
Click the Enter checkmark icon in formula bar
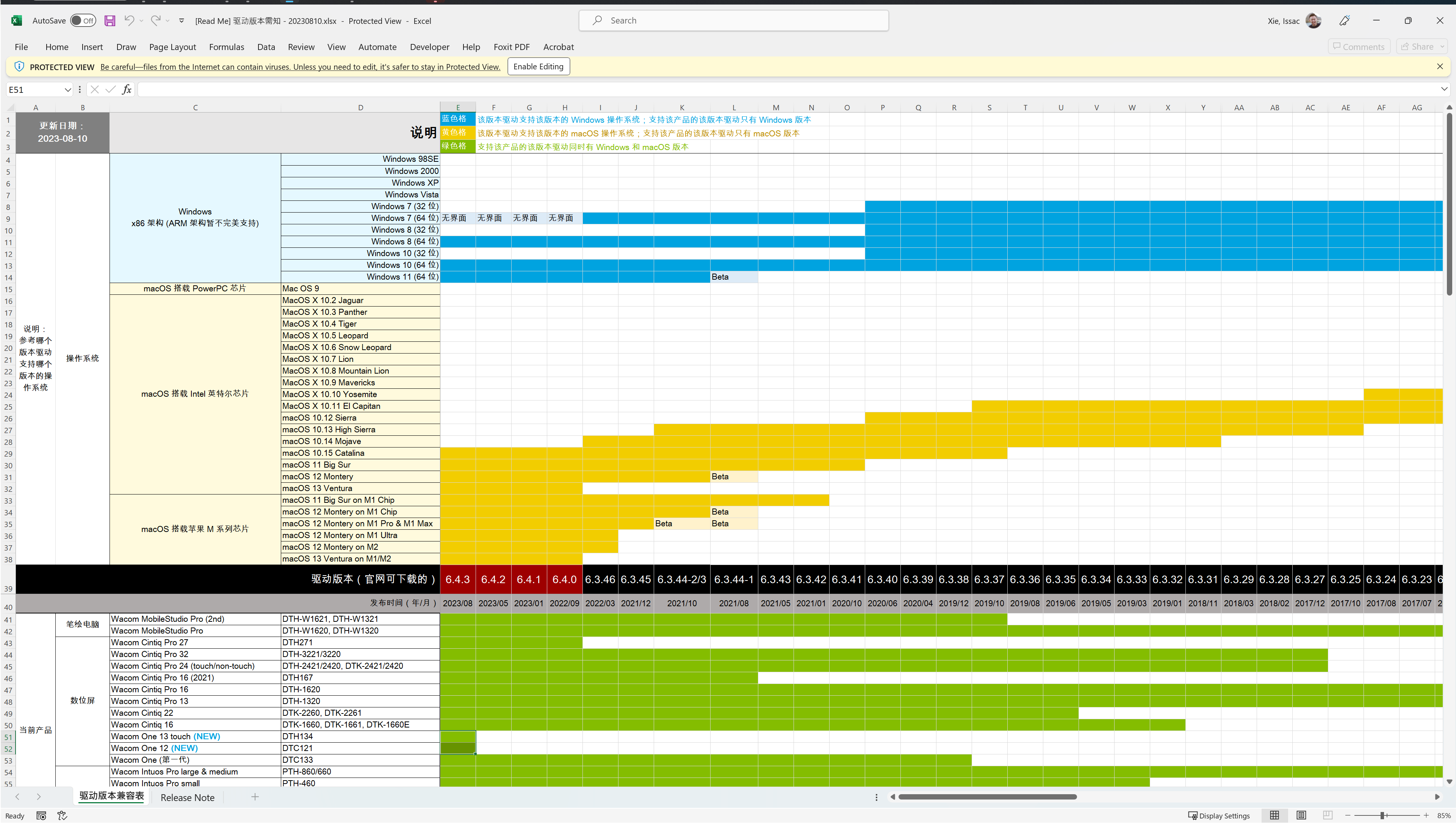click(x=110, y=89)
